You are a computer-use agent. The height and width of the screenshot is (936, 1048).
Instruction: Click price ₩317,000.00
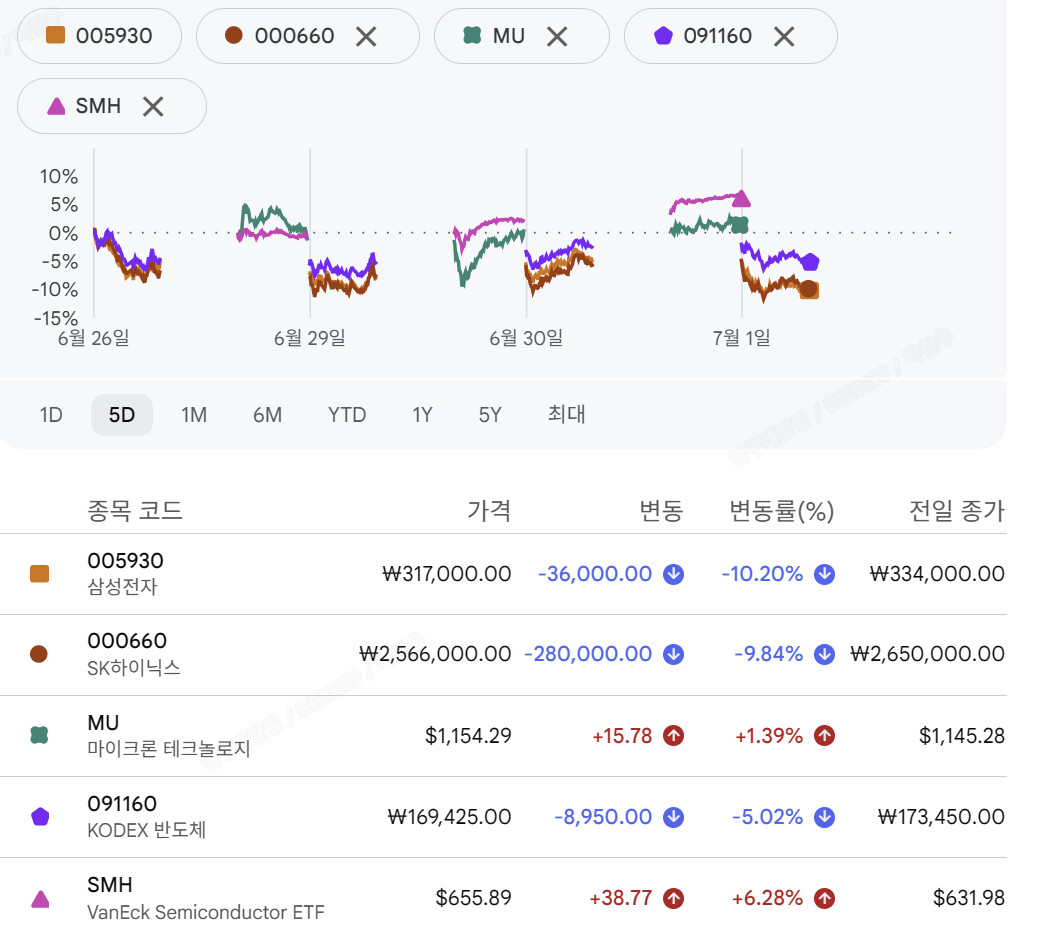(446, 574)
